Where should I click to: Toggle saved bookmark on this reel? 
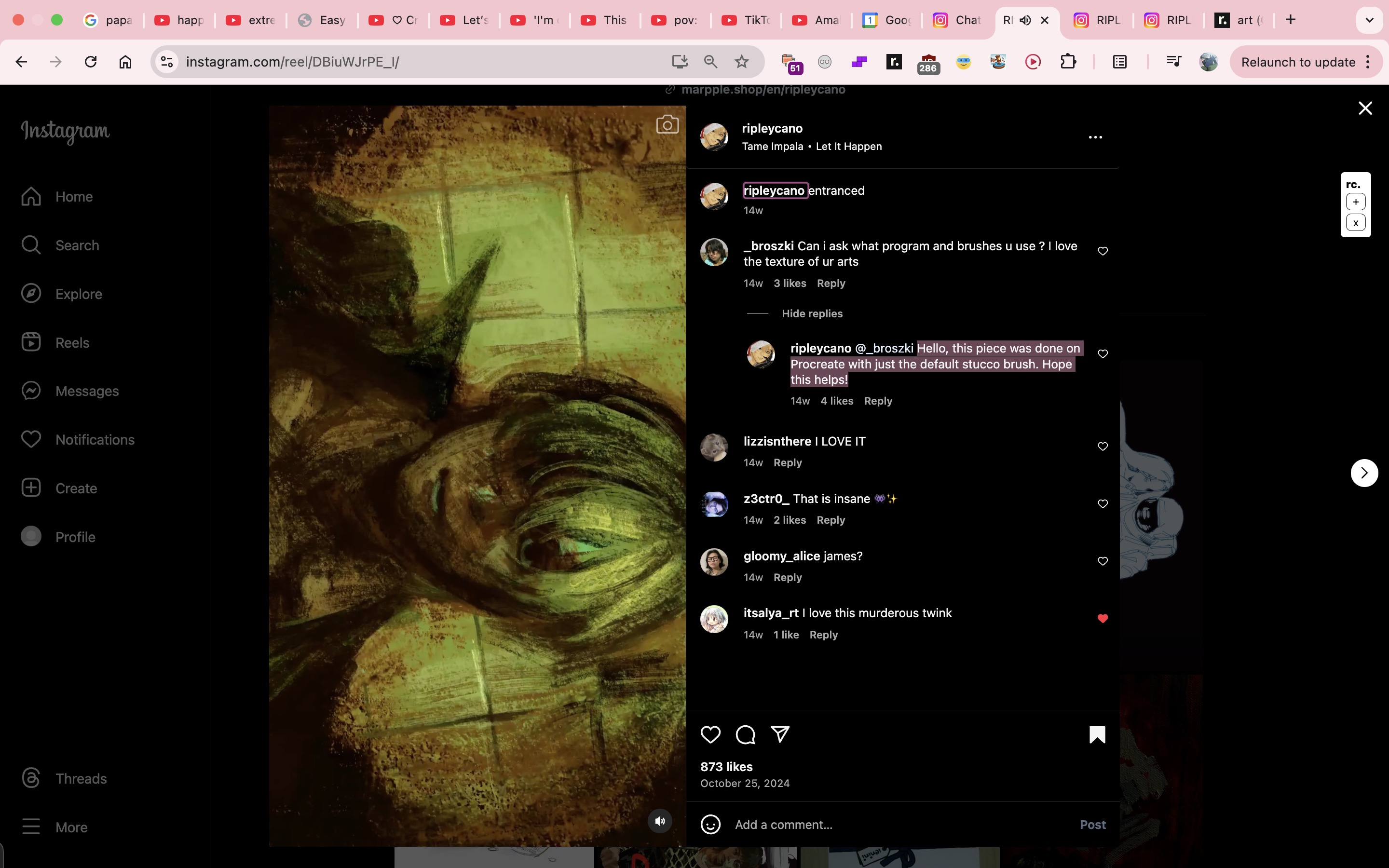coord(1097,734)
